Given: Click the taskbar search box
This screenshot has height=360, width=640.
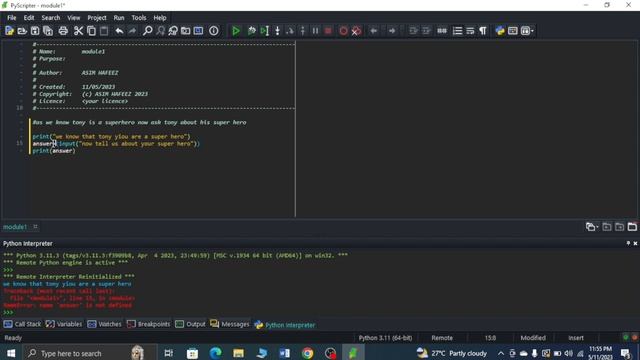Looking at the screenshot, I should [x=89, y=353].
